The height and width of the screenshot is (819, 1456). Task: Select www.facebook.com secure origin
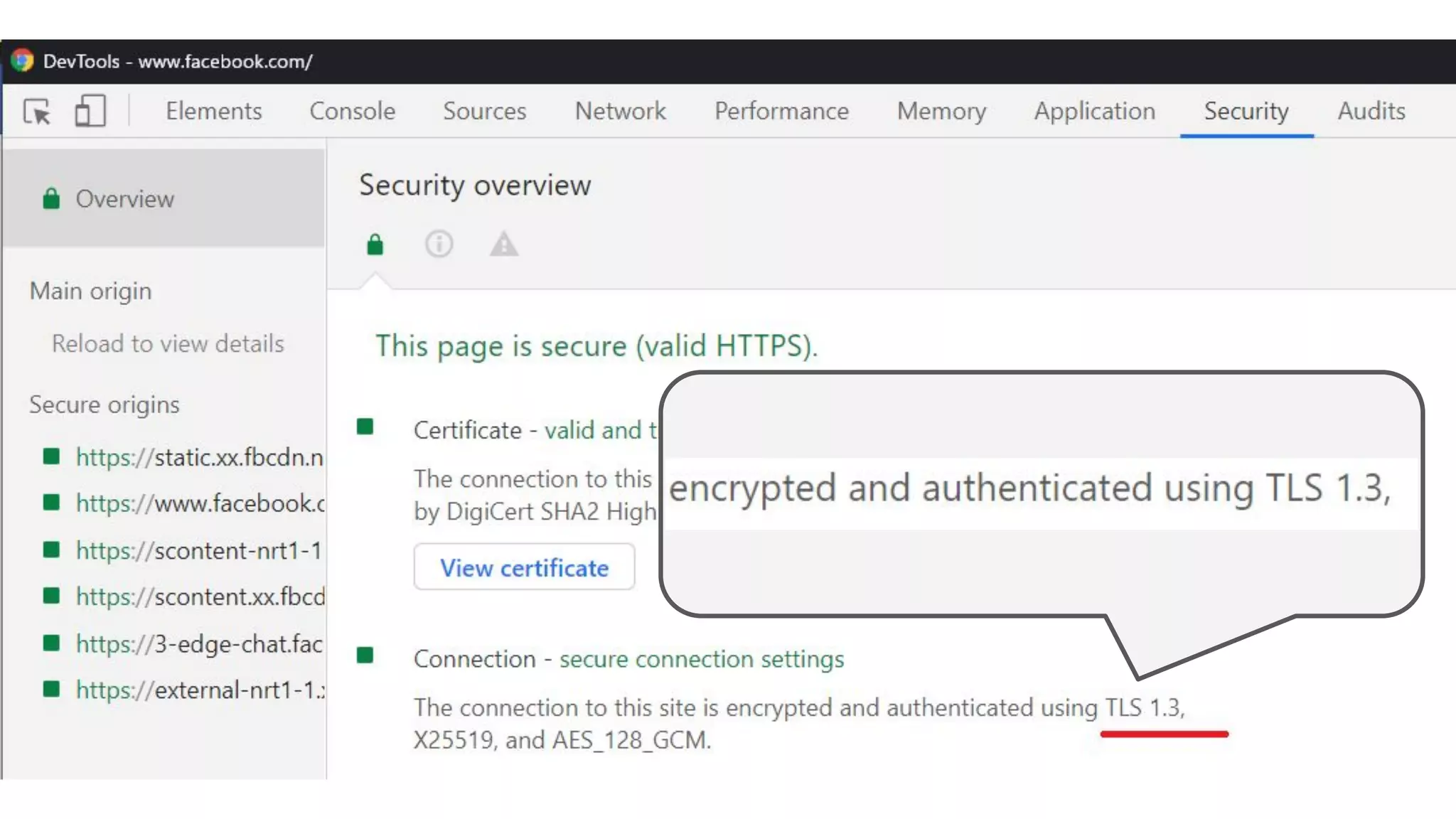tap(200, 503)
